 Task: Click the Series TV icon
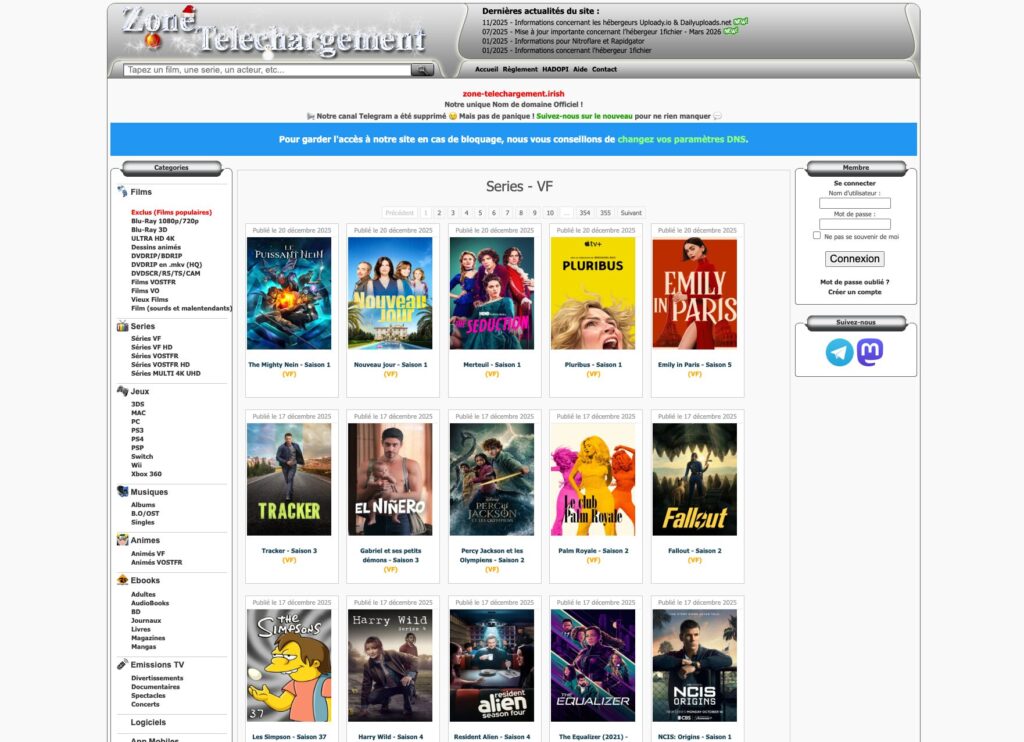(122, 326)
